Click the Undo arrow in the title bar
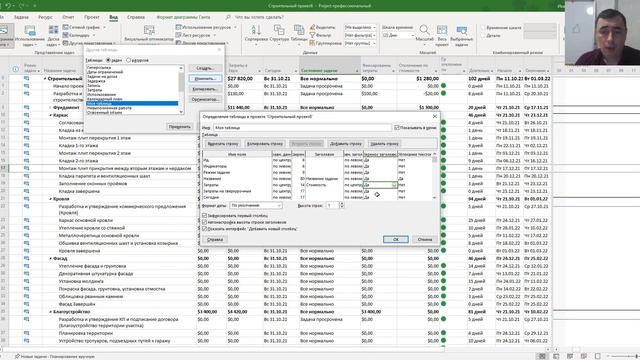The width and height of the screenshot is (640, 360). 8,6
